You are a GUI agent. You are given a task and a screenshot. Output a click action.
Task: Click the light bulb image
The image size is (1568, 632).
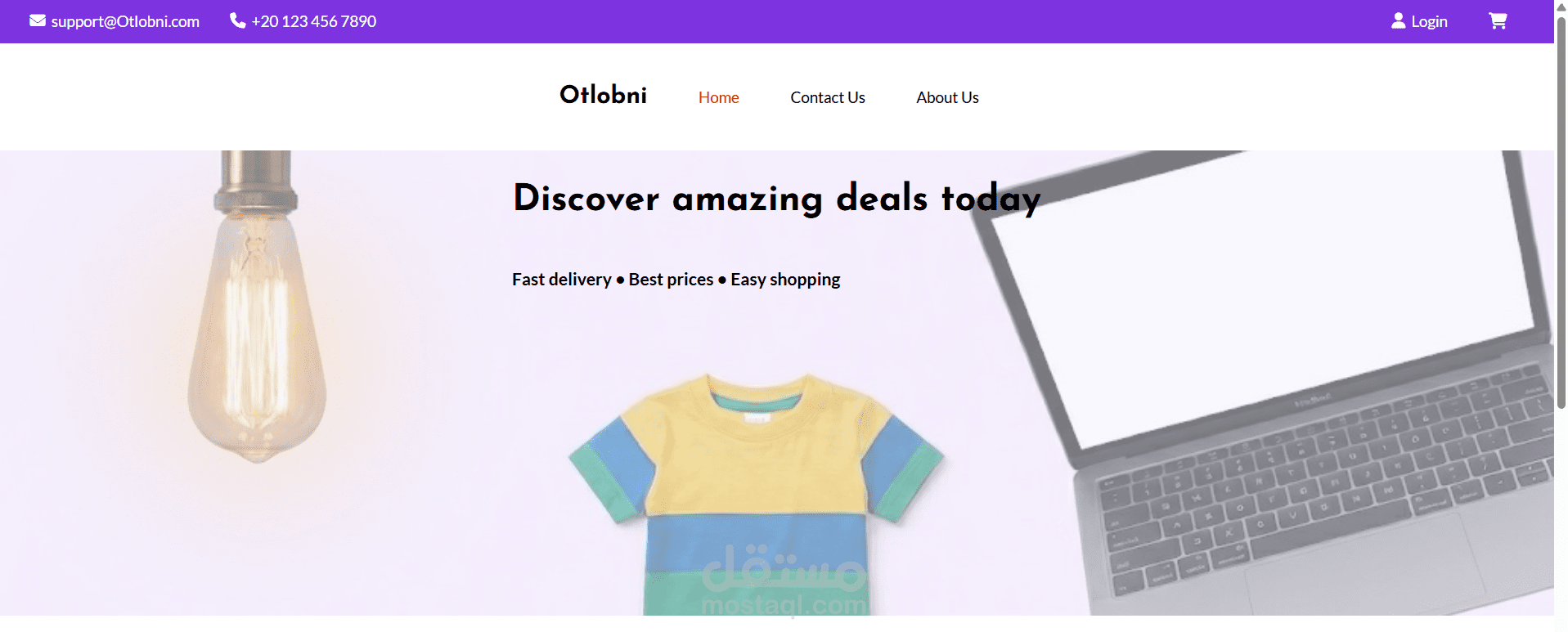pos(257,307)
